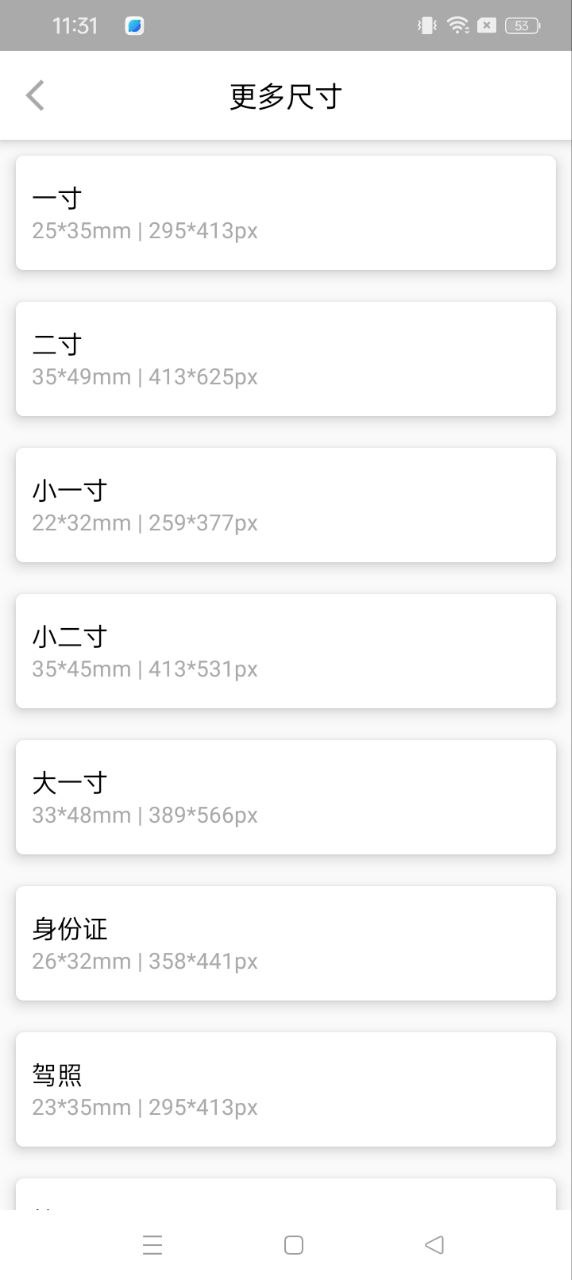Tap the Wi-Fi status icon
The image size is (572, 1280).
(x=458, y=26)
